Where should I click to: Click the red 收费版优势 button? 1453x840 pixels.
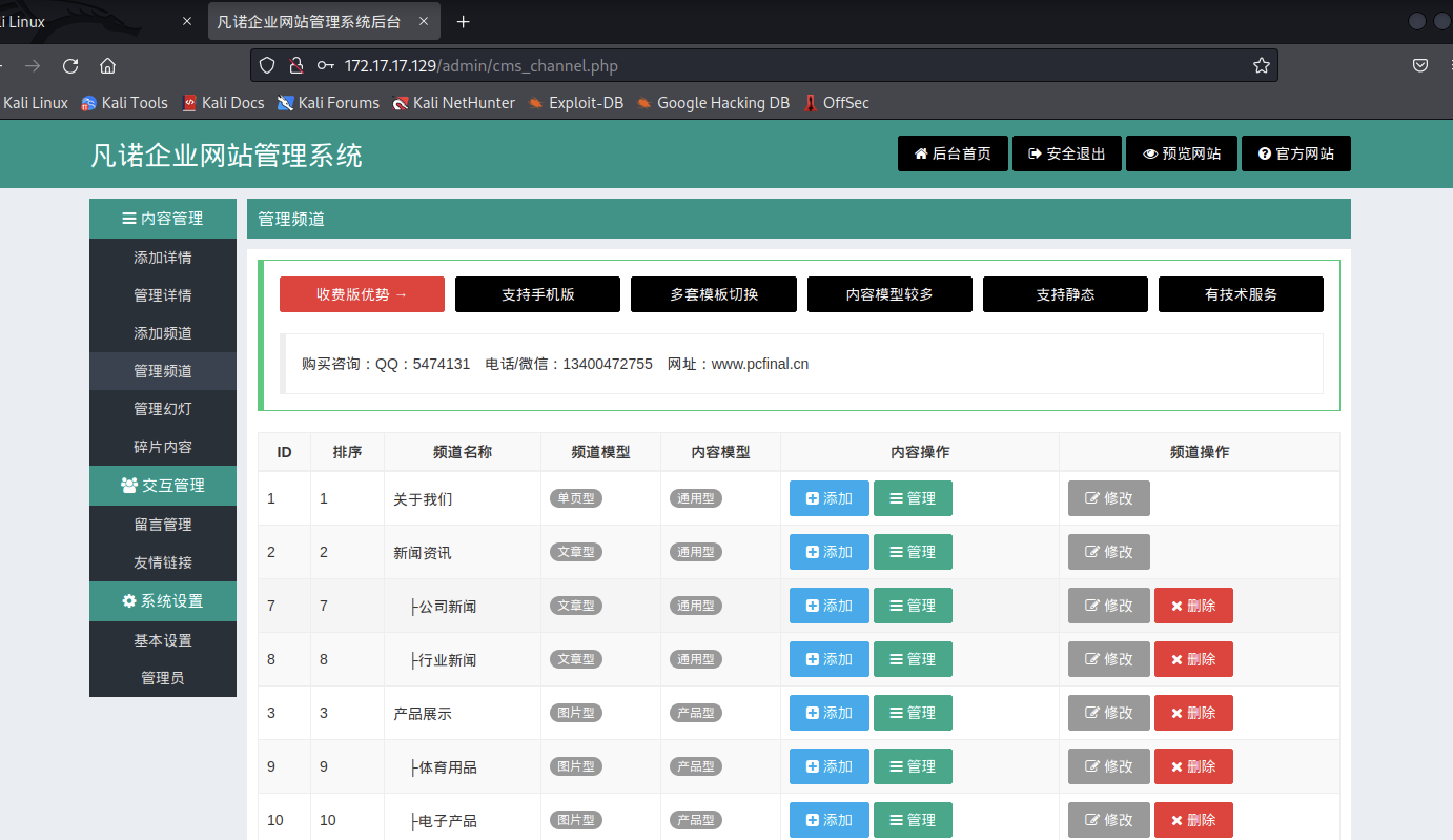pyautogui.click(x=362, y=294)
